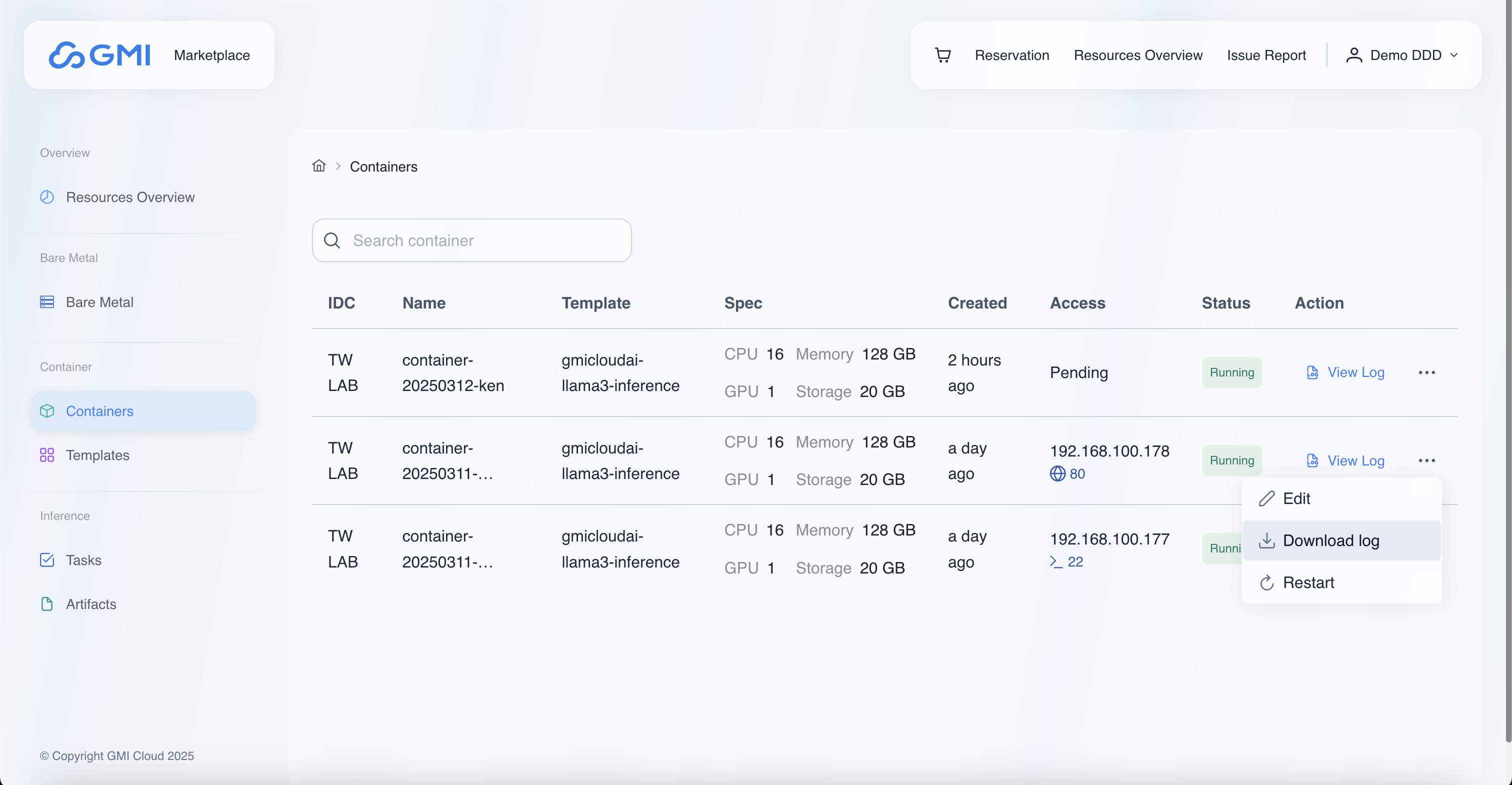This screenshot has width=1512, height=785.
Task: Open the Bare Metal sidebar page
Action: pyautogui.click(x=144, y=302)
